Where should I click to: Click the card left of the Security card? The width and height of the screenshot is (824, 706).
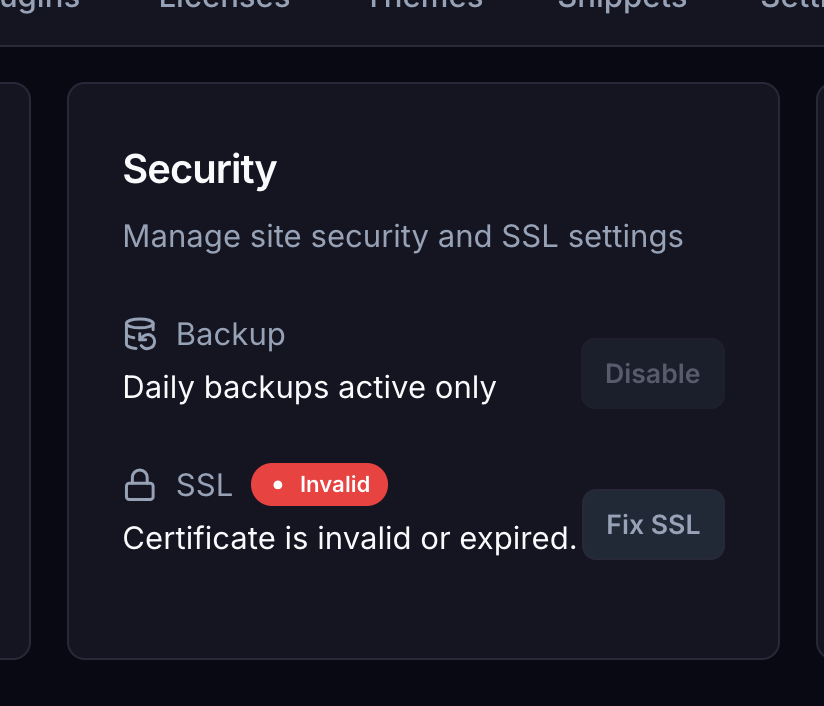click(15, 370)
